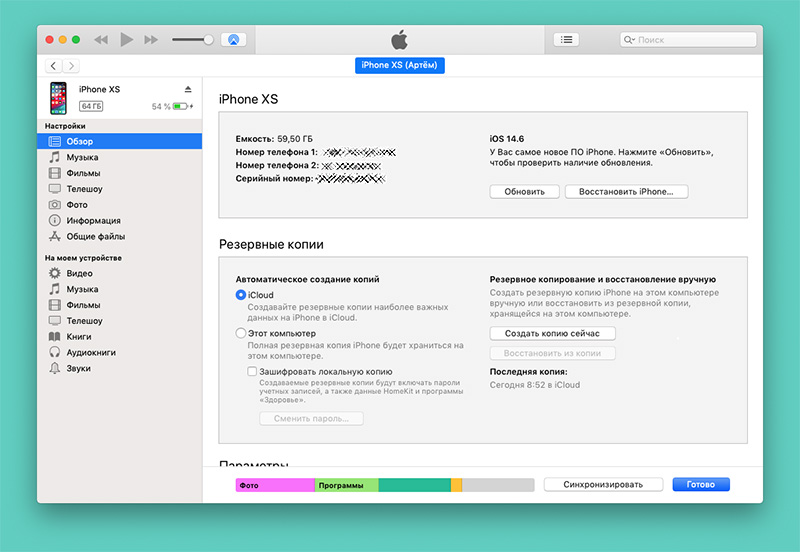
Task: Select the iPhone XS (Артём) device tab
Action: click(x=399, y=65)
